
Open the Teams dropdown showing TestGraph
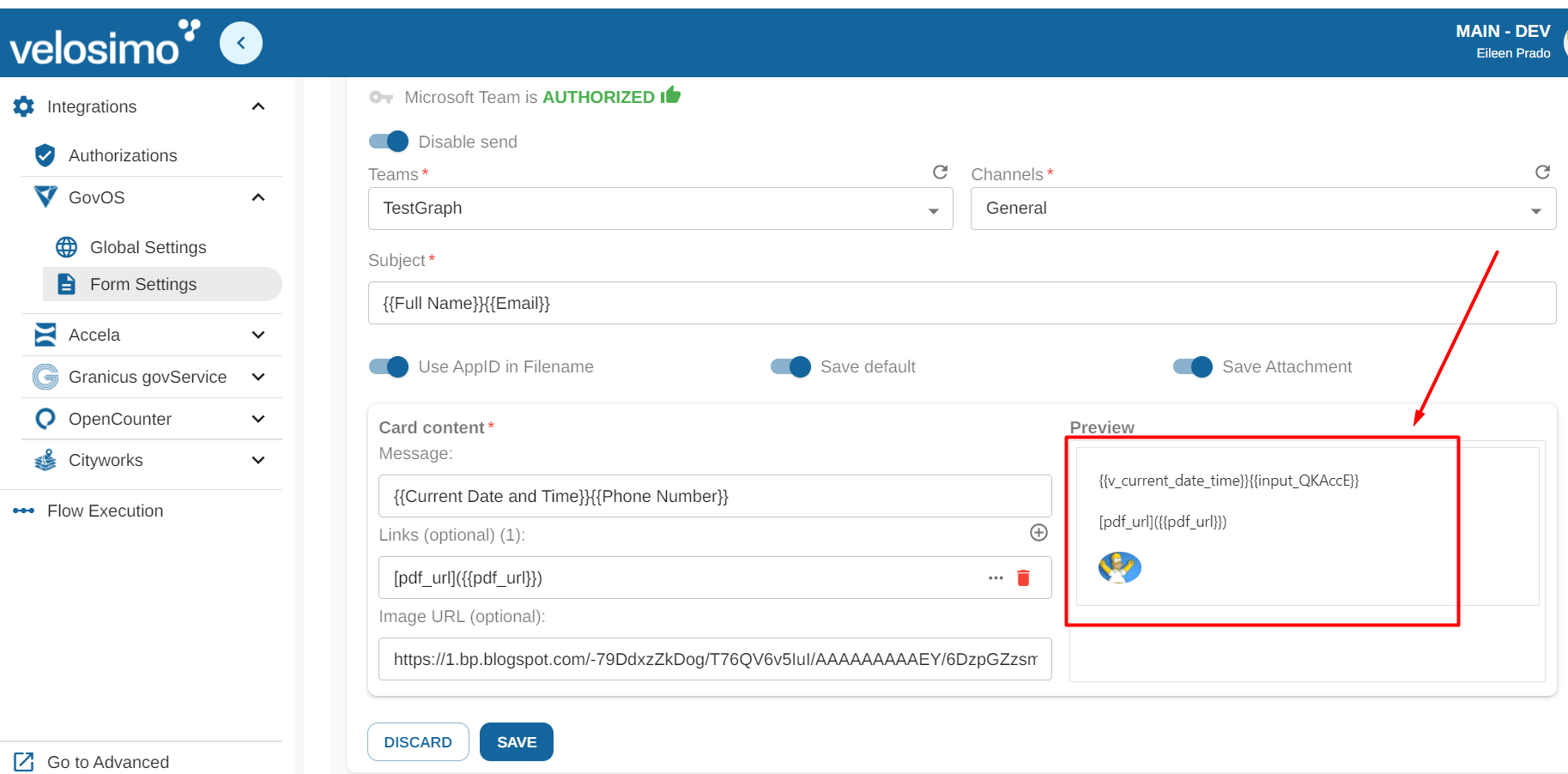[x=661, y=209]
